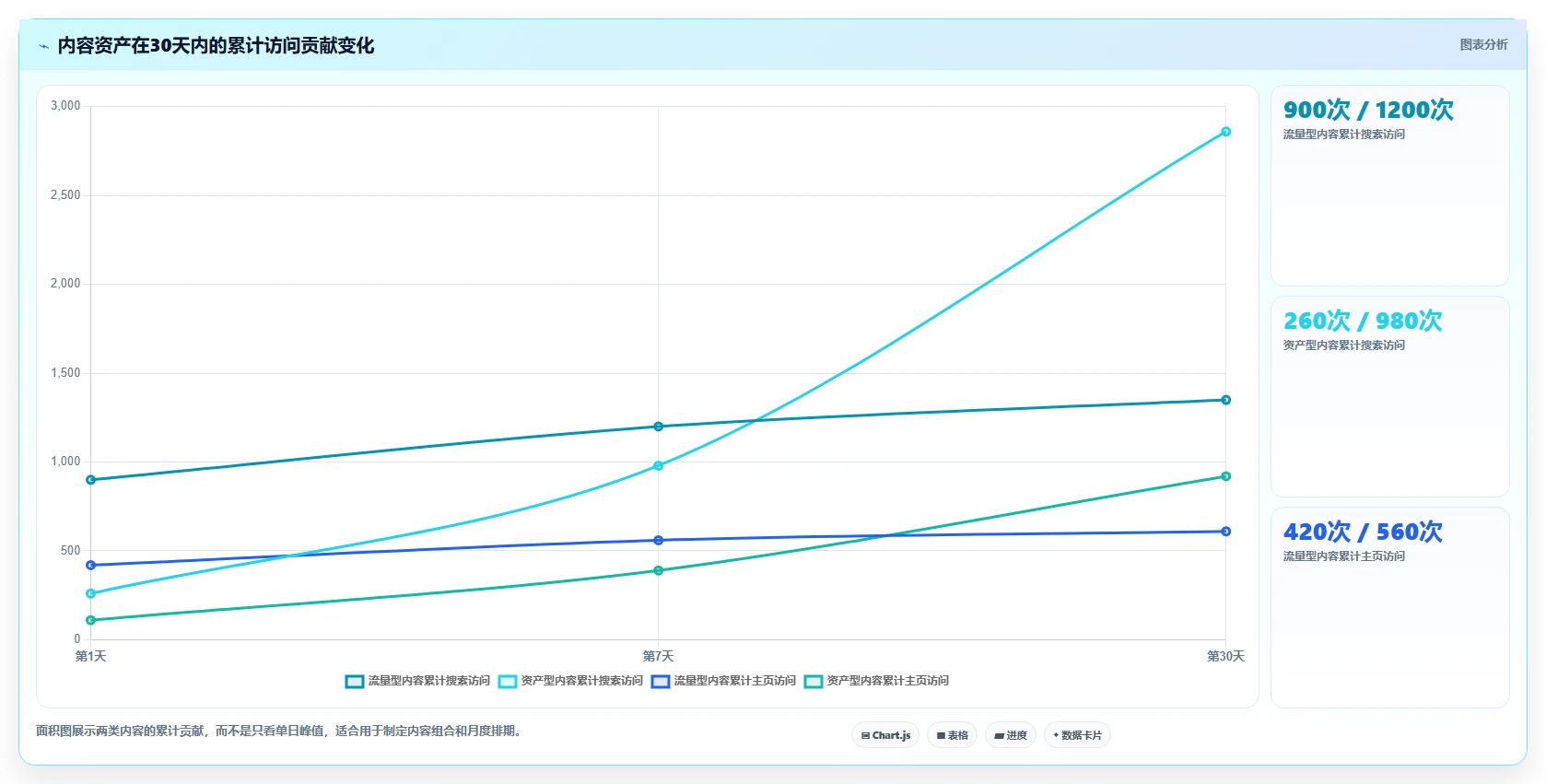1546x784 pixels.
Task: Click 资产型搜索访问 data point at 第1天
Action: (90, 593)
